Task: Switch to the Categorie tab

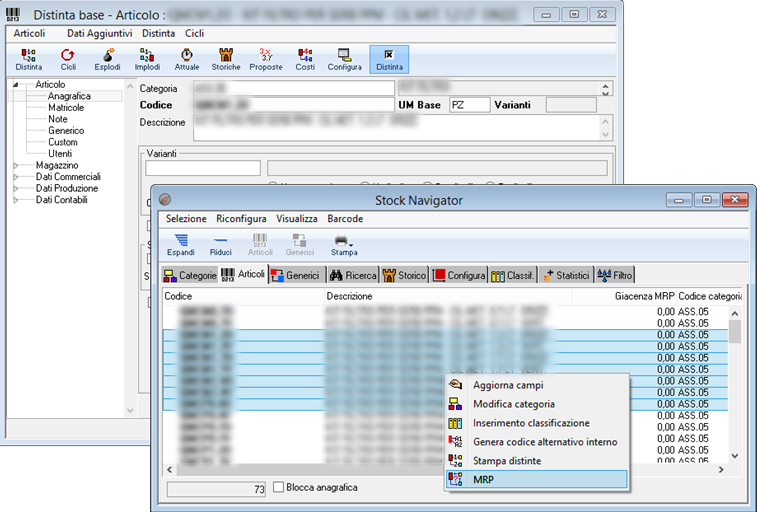Action: click(190, 275)
